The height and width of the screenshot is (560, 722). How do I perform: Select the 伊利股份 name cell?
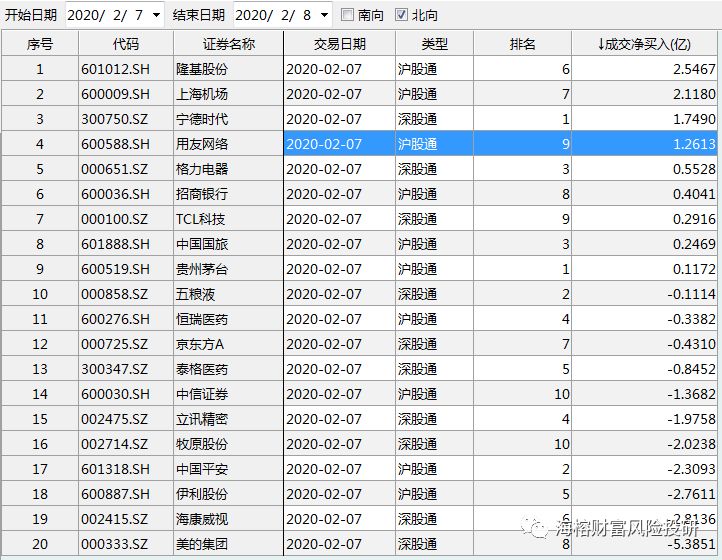point(228,494)
